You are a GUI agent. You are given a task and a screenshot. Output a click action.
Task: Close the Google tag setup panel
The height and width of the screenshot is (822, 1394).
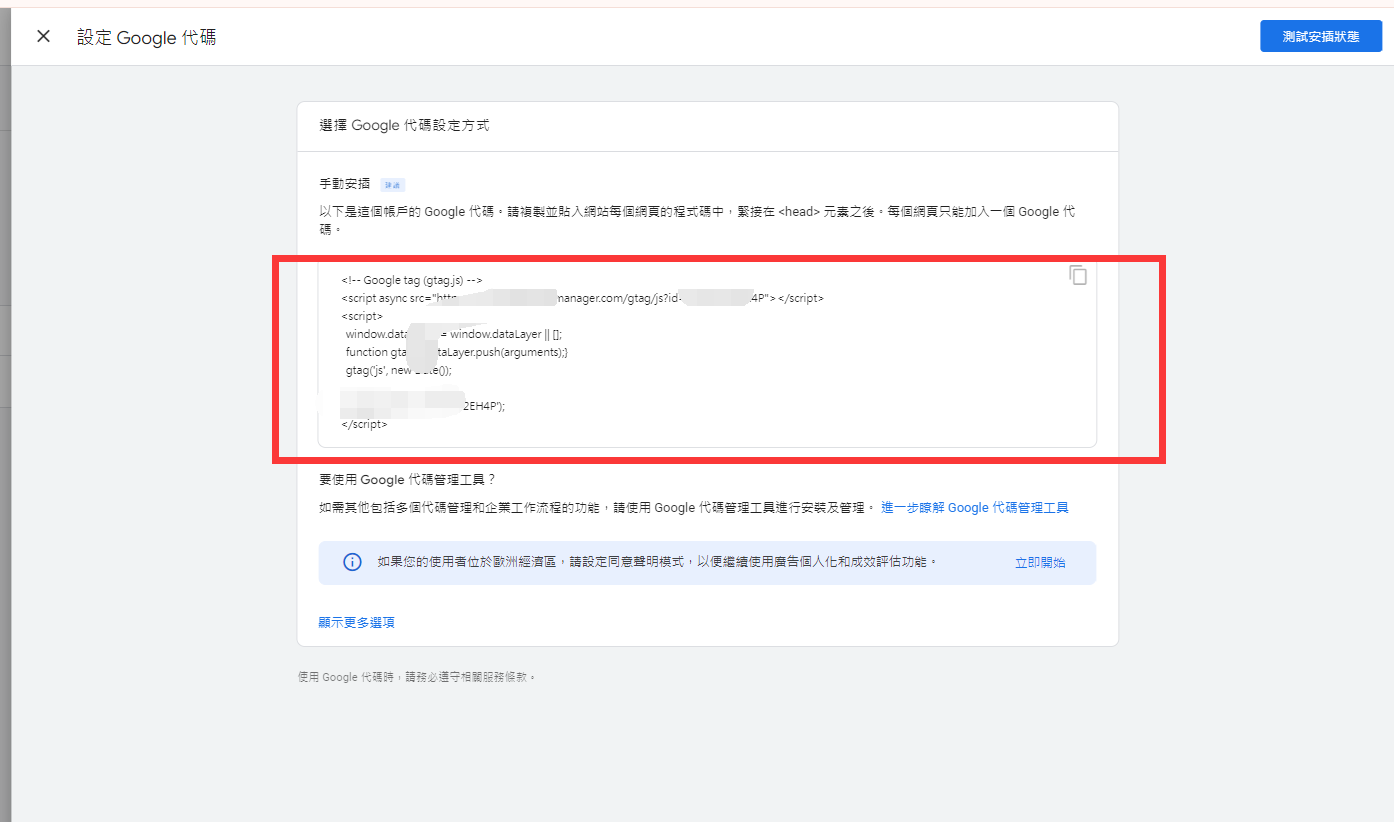pos(43,37)
